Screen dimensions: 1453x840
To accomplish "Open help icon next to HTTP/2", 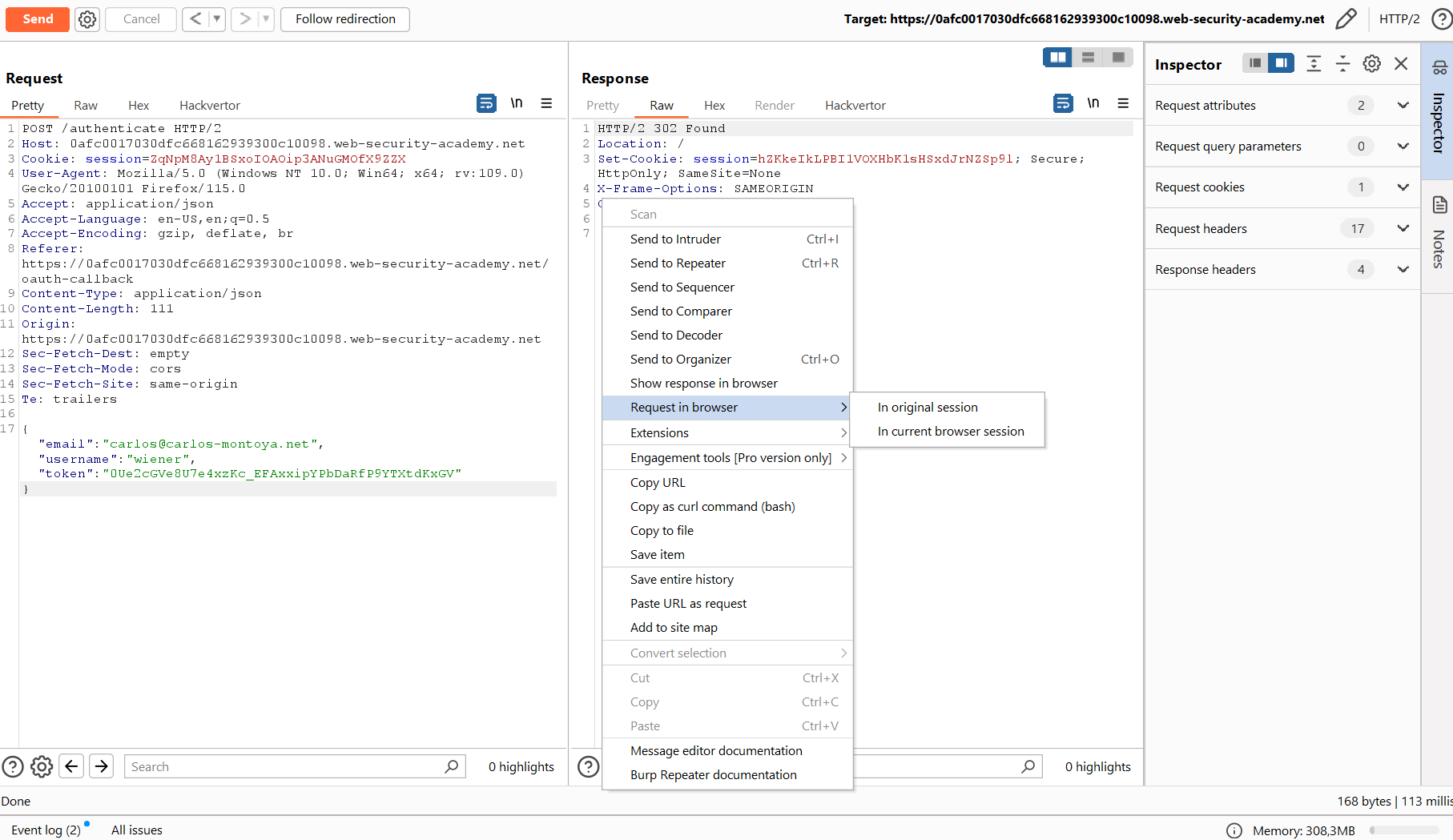I will (1442, 19).
